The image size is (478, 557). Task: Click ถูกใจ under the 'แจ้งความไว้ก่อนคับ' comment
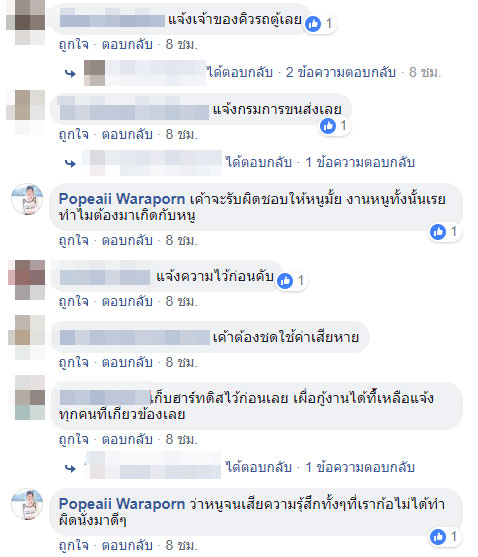pyautogui.click(x=74, y=302)
